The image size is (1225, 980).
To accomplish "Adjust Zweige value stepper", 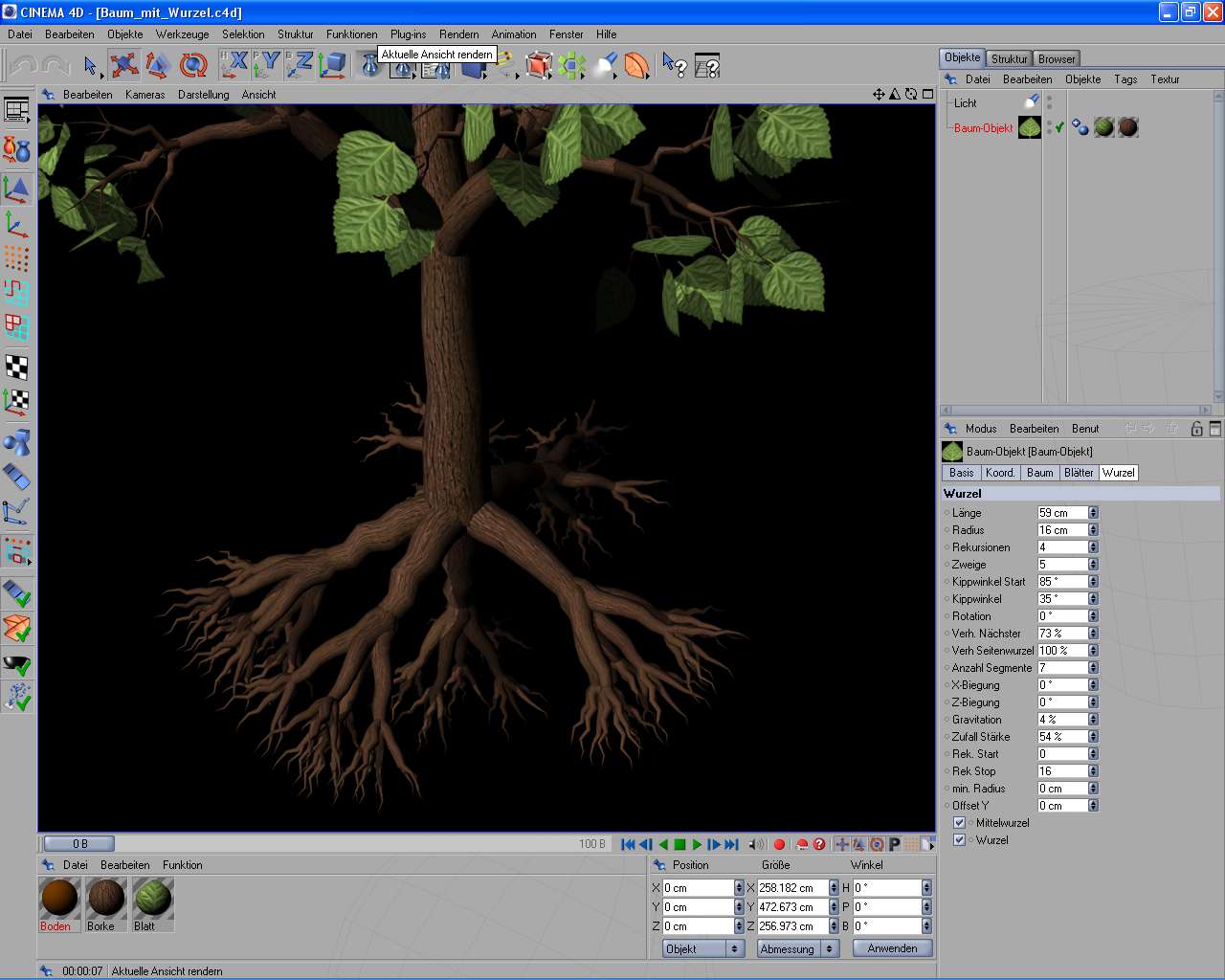I will click(1093, 565).
